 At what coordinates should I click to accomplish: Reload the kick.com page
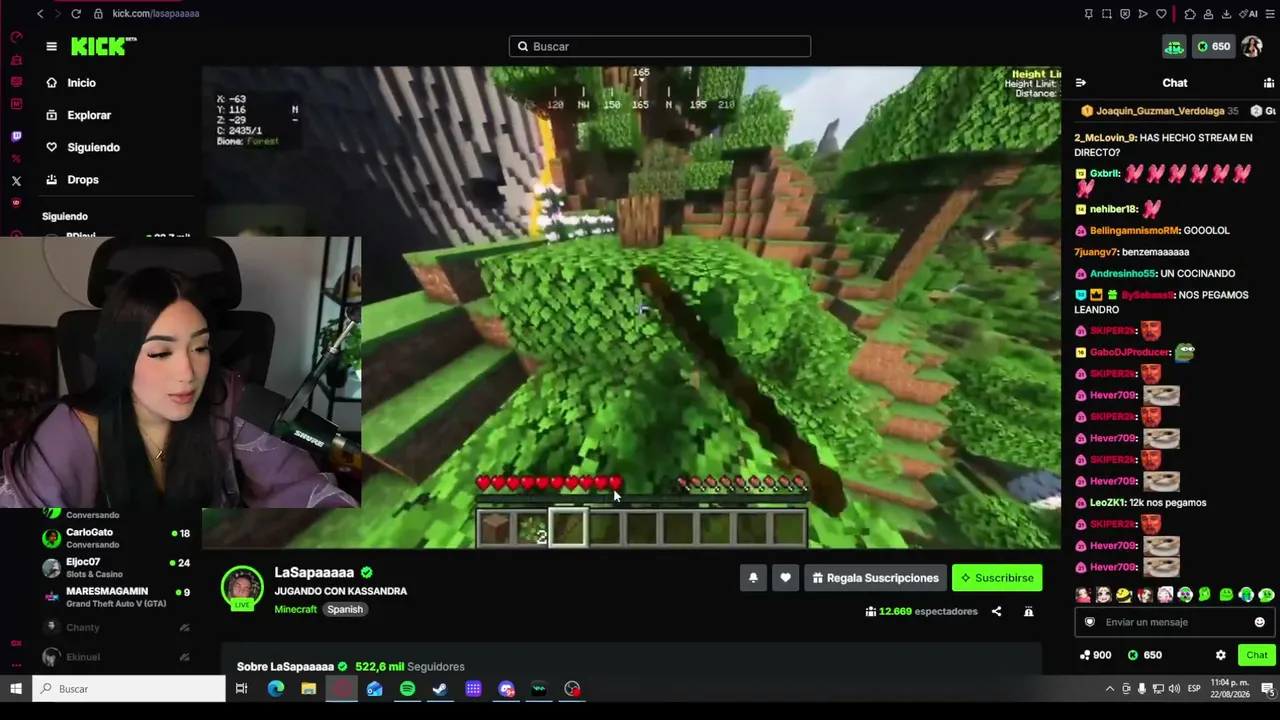(76, 14)
